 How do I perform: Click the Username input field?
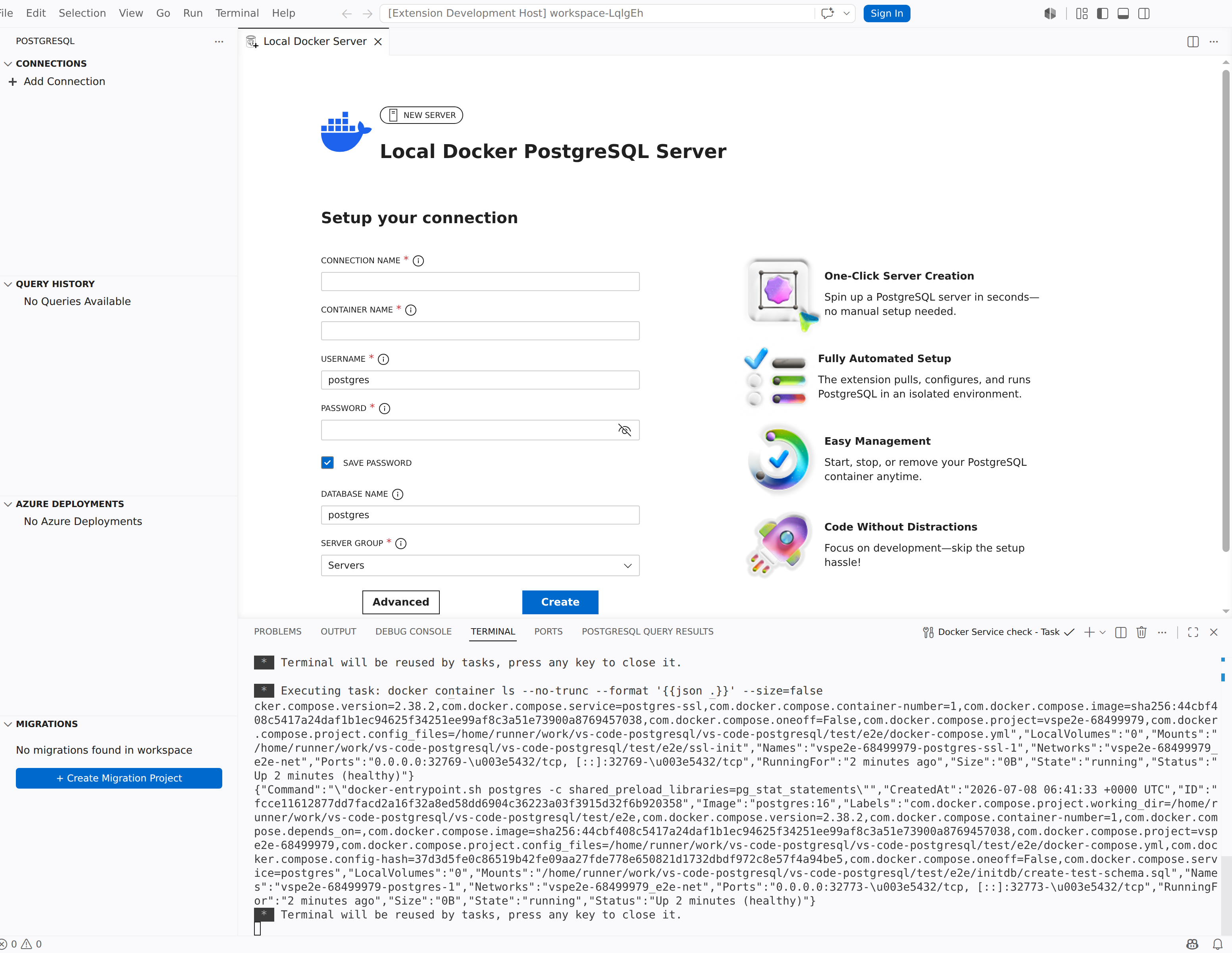coord(480,380)
